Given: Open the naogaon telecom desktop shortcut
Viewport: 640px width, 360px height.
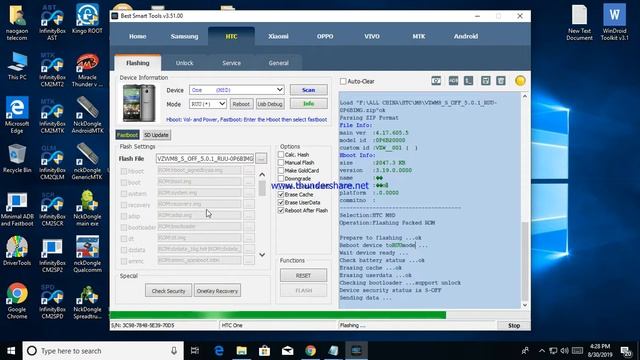Looking at the screenshot, I should click(x=17, y=23).
